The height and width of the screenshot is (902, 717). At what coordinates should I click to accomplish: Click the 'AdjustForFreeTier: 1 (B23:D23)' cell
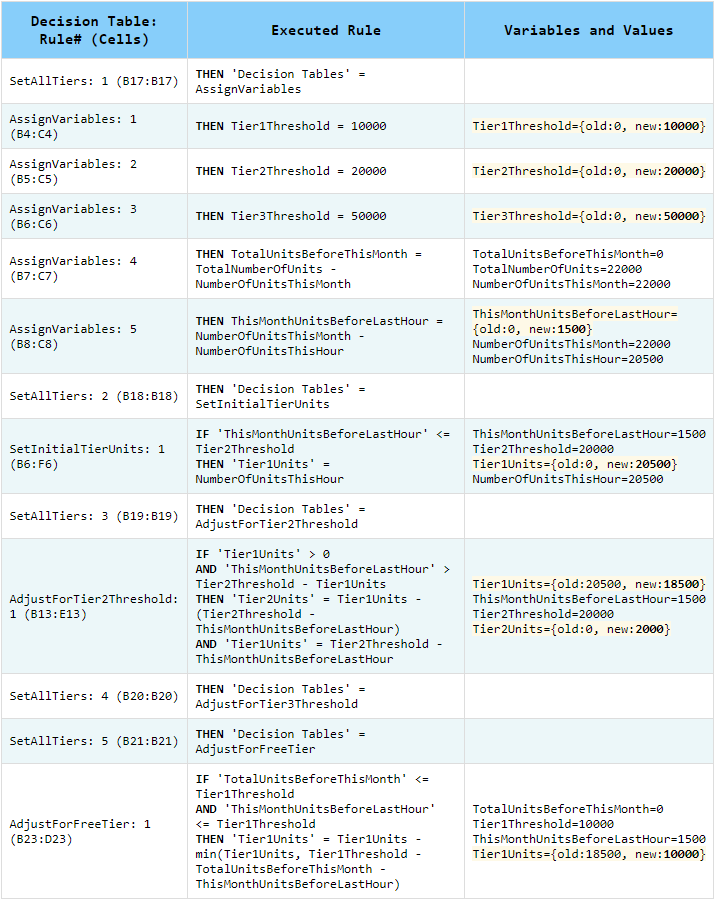pos(94,831)
